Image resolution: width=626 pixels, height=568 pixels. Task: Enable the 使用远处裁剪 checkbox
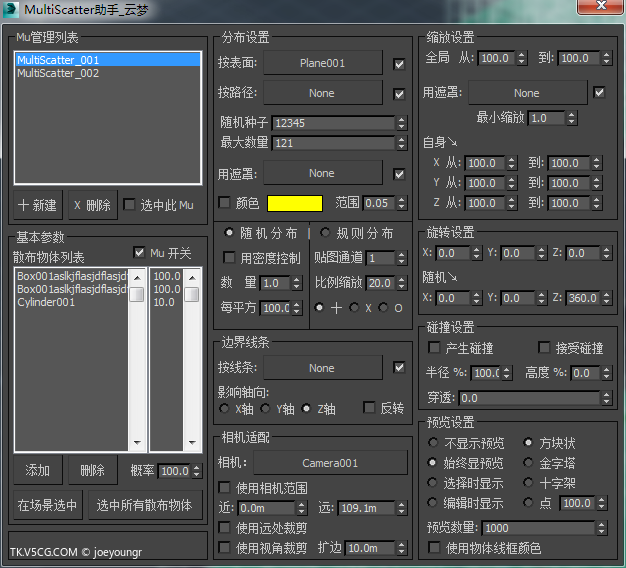224,527
